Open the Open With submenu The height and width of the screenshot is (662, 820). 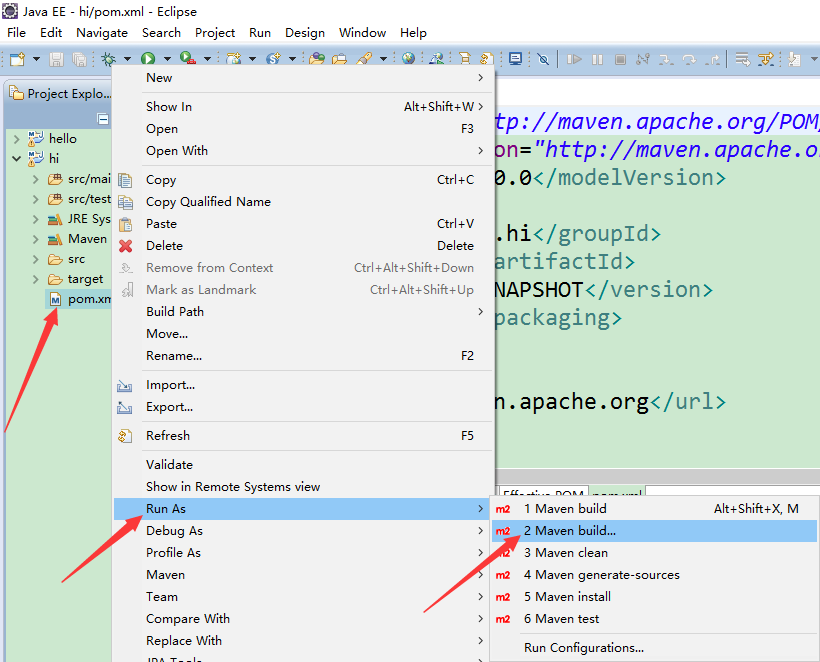(304, 151)
